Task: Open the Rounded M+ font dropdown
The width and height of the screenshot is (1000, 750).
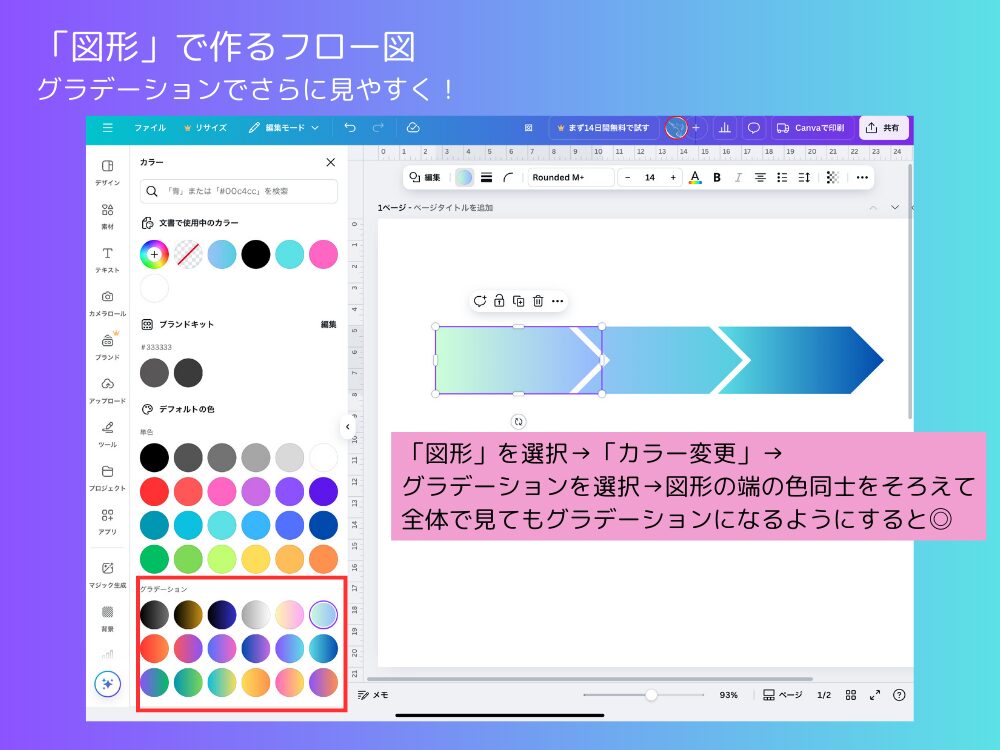Action: pyautogui.click(x=570, y=177)
